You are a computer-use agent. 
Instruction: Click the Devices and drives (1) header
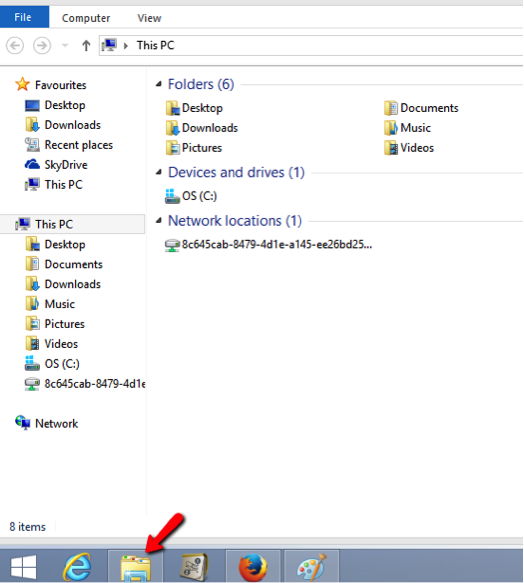(236, 173)
